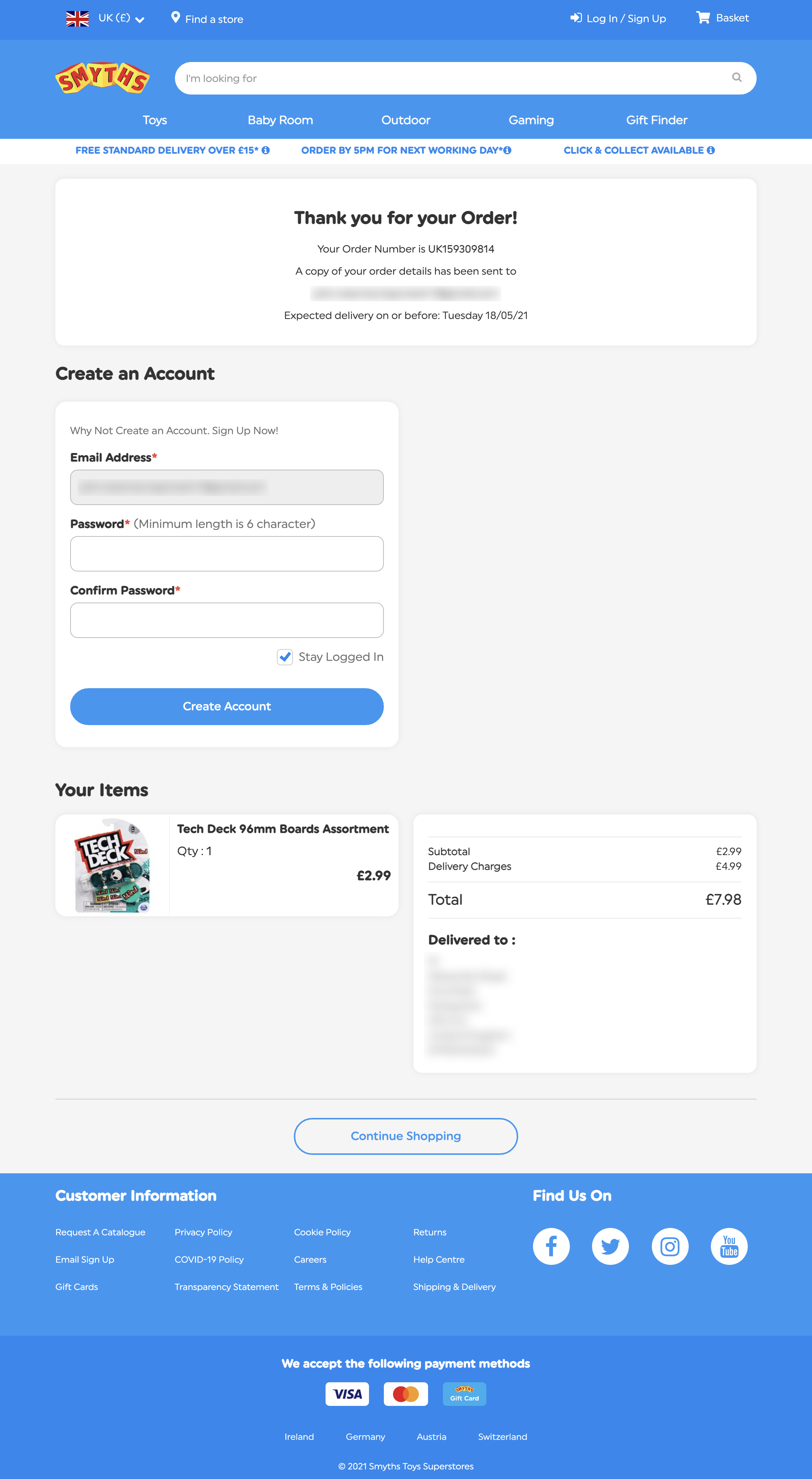
Task: Click the info icon beside Click & Collect
Action: point(712,150)
